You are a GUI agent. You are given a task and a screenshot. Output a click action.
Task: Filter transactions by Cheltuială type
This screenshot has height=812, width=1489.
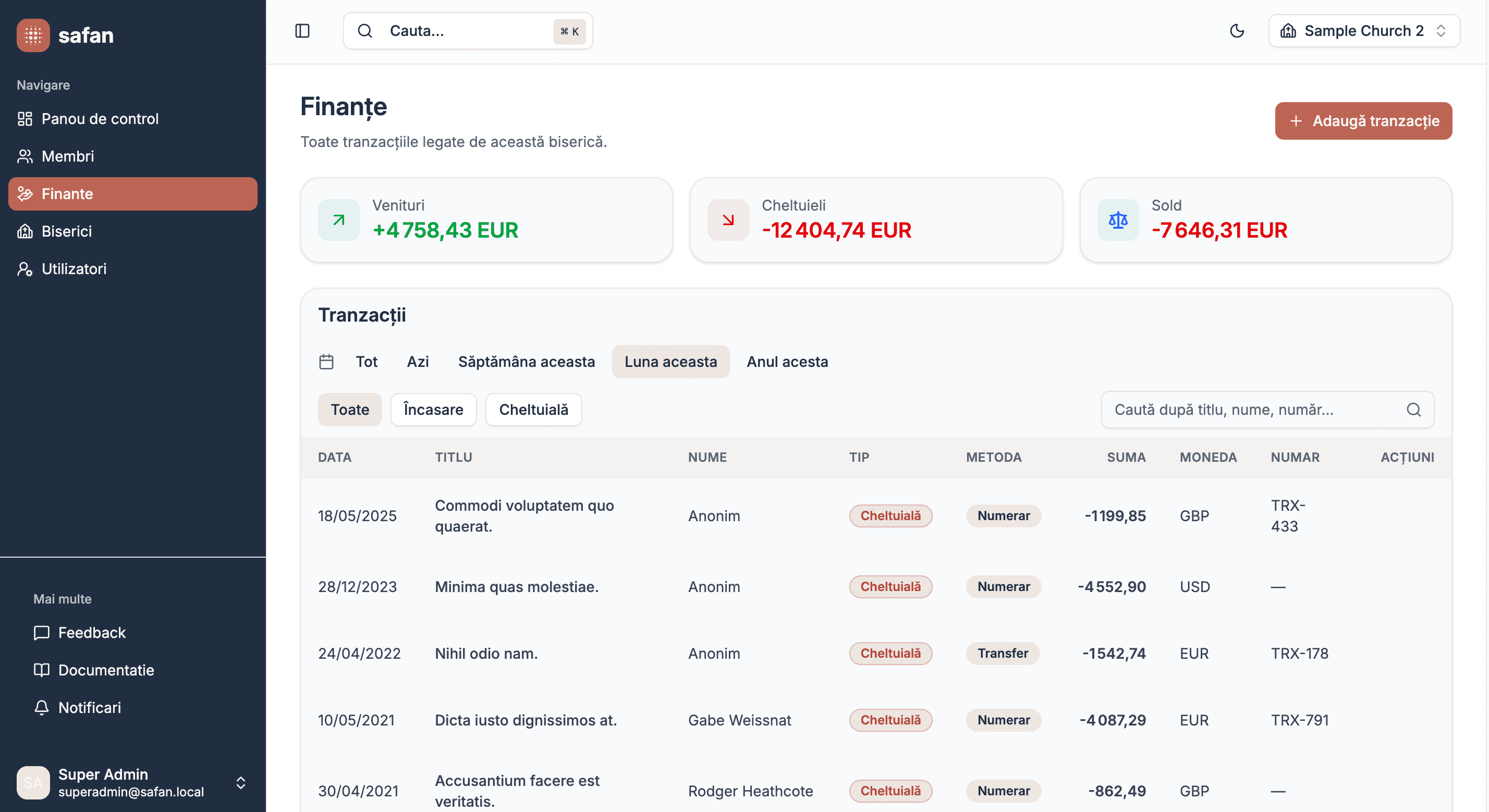pyautogui.click(x=533, y=410)
